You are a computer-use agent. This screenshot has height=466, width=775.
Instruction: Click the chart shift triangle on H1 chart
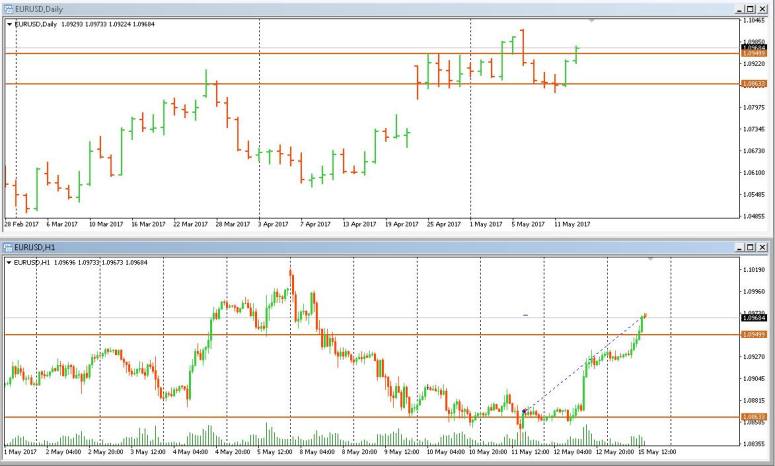(x=651, y=258)
